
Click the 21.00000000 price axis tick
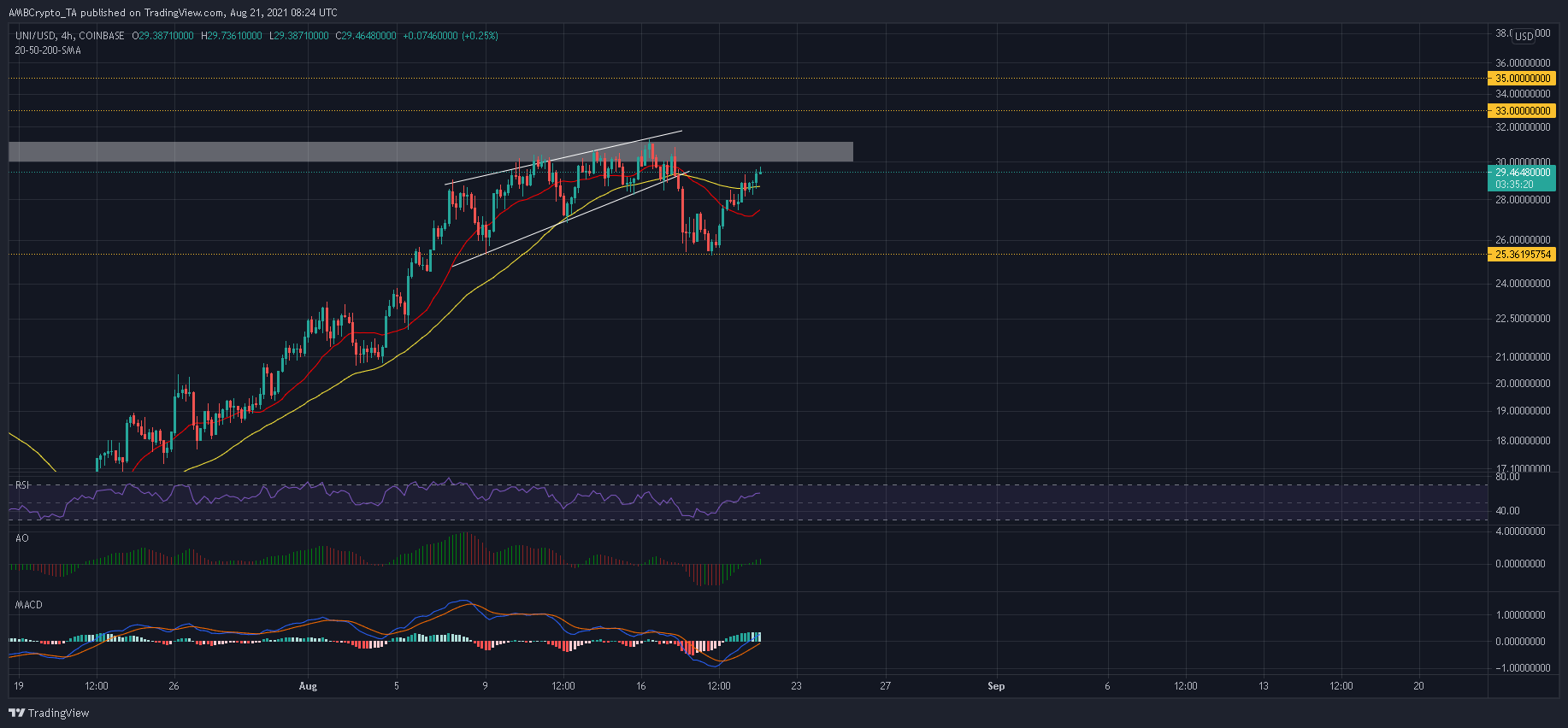click(1523, 357)
